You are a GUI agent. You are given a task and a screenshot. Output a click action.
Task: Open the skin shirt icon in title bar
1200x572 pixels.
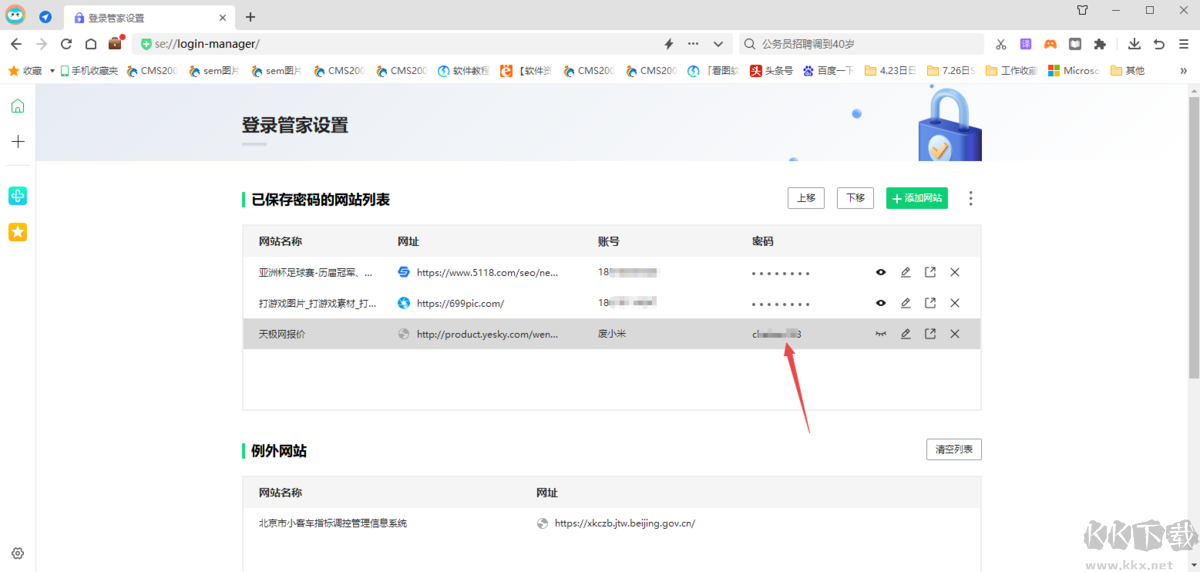(1082, 10)
